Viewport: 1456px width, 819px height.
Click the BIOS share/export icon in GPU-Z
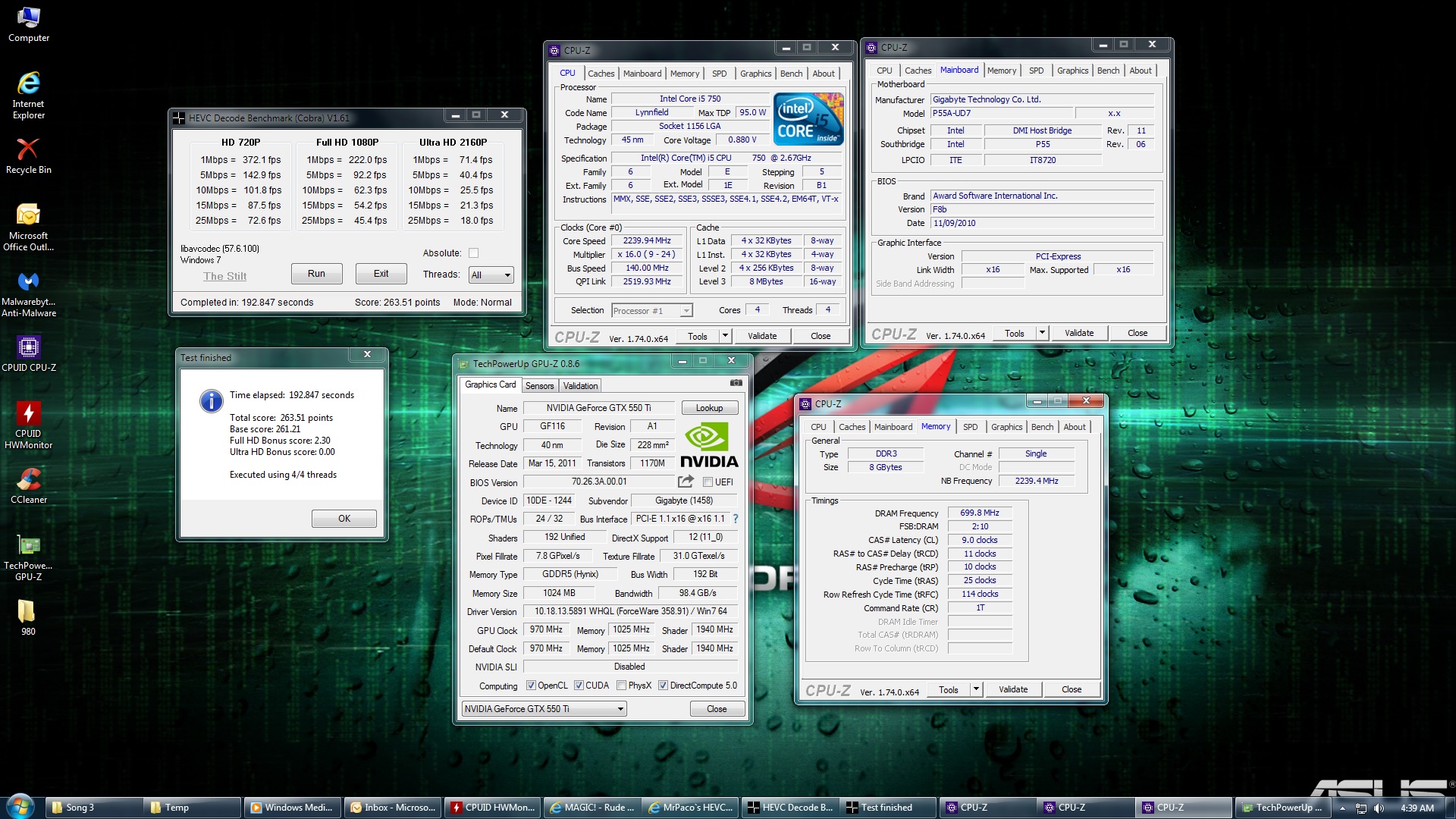686,482
